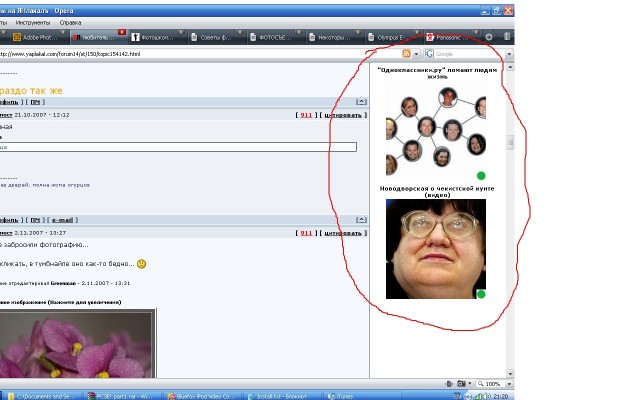Switch to the Panasonic tab
The width and height of the screenshot is (640, 400).
point(452,37)
